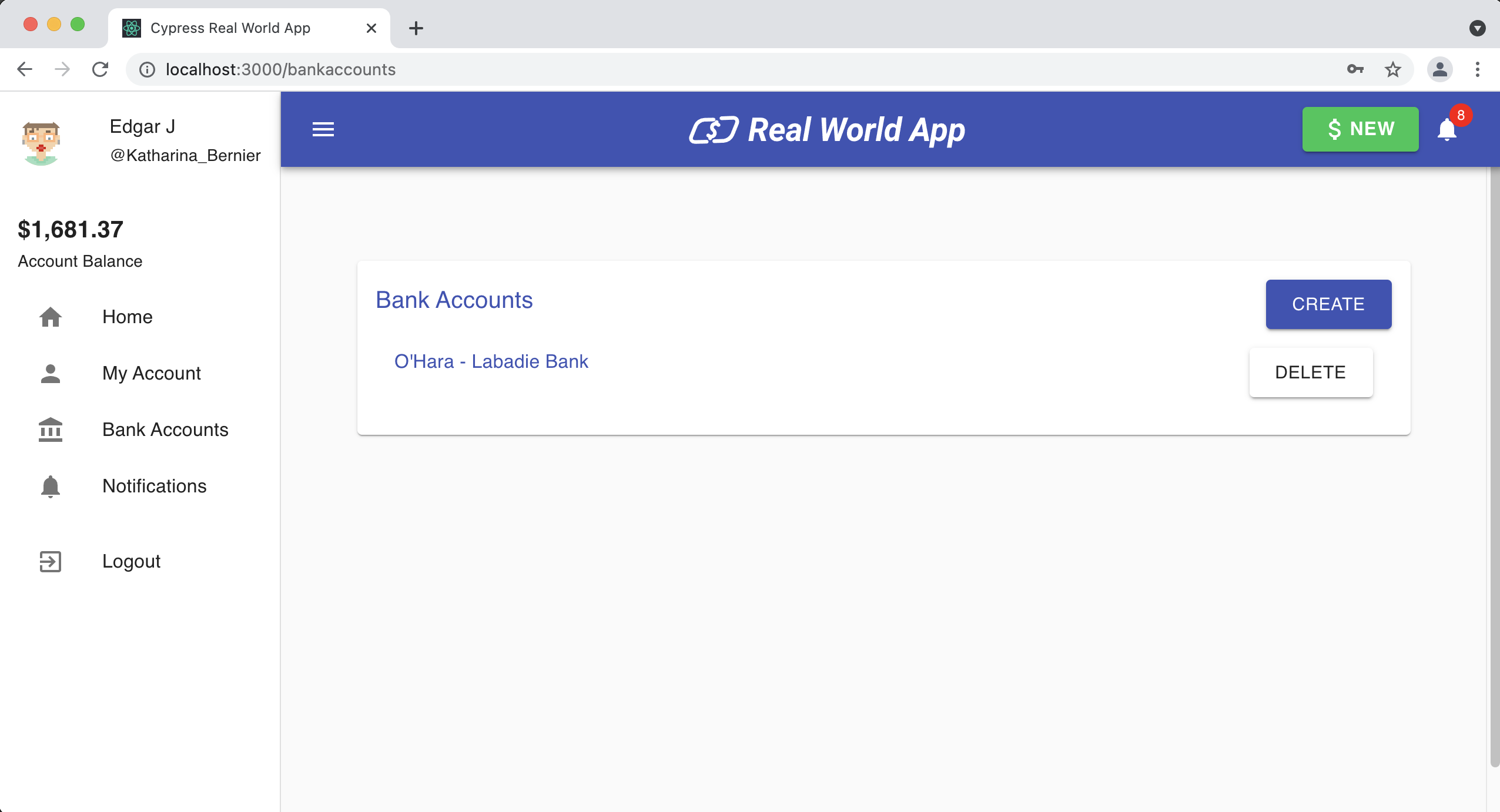Click the O'Hara - Labadie Bank link
This screenshot has width=1500, height=812.
coord(491,361)
